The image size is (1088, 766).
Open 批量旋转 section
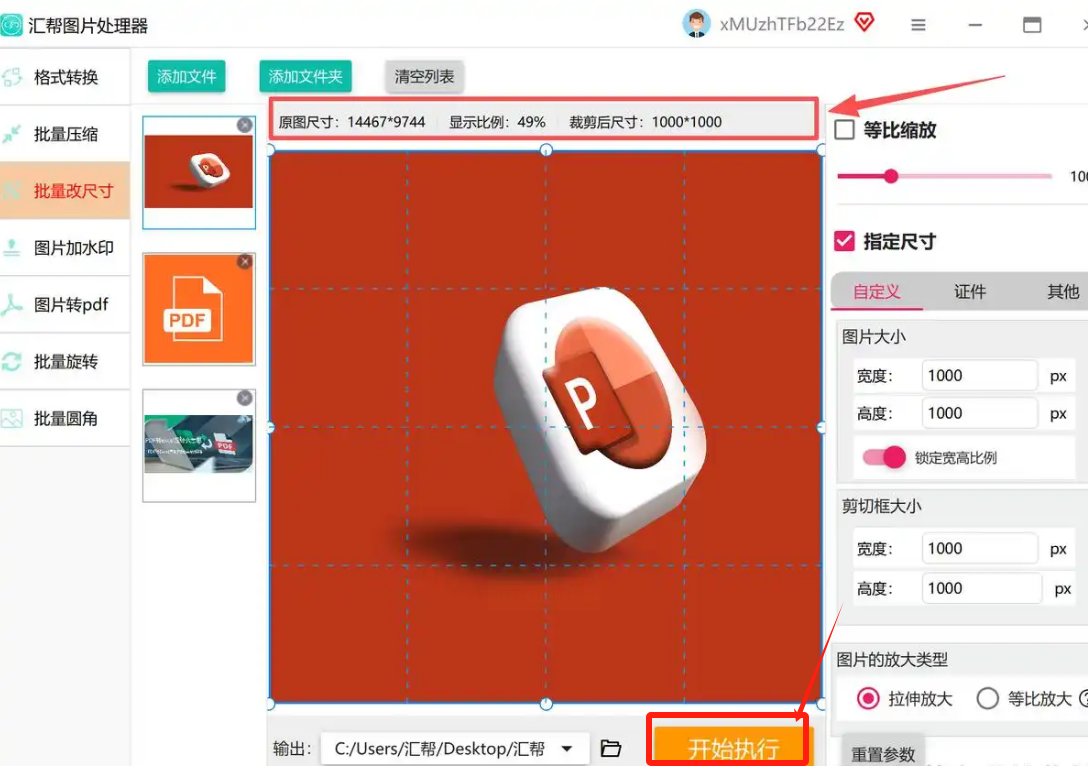click(x=65, y=361)
